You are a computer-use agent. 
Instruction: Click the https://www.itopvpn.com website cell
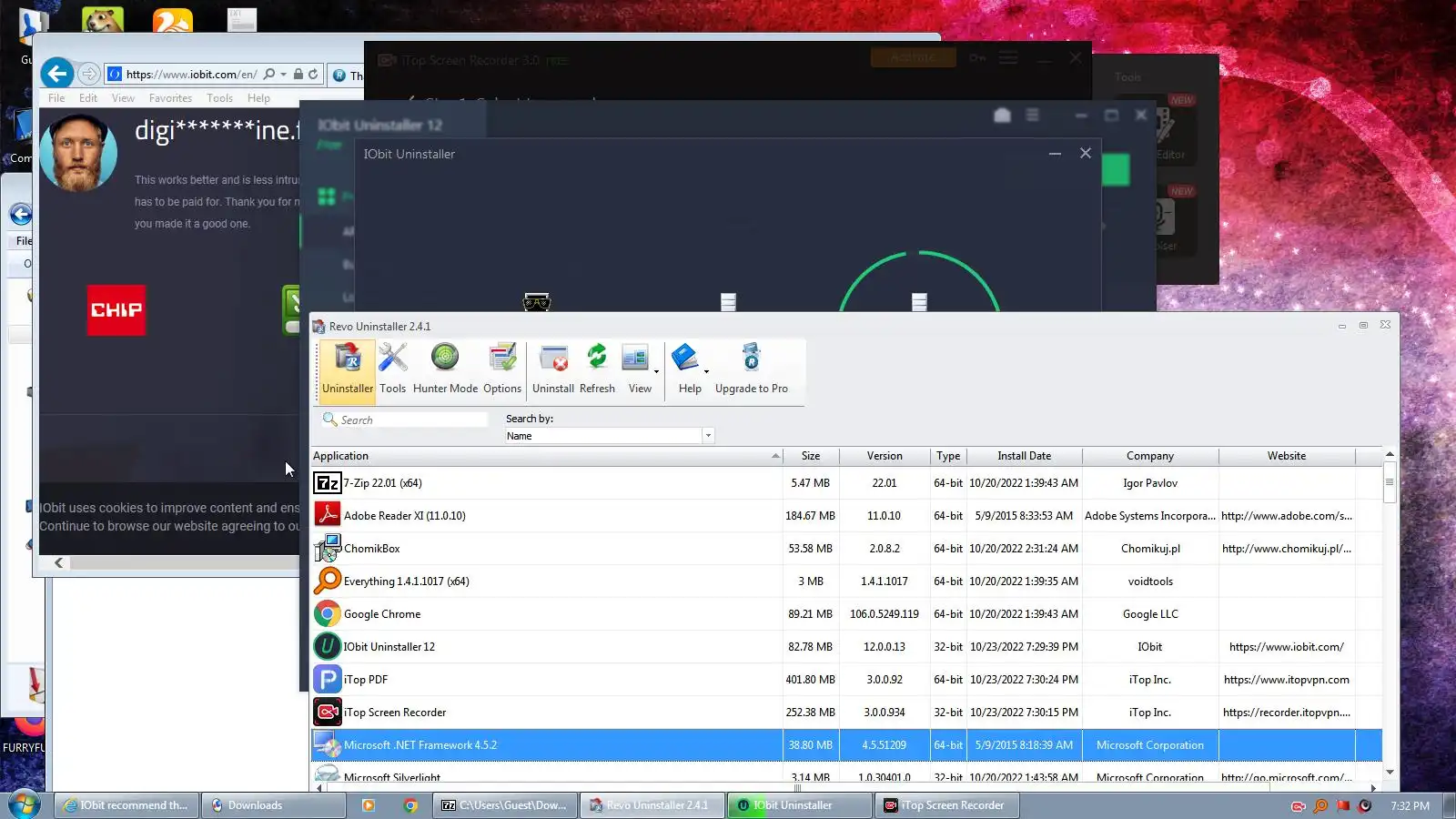(1287, 680)
